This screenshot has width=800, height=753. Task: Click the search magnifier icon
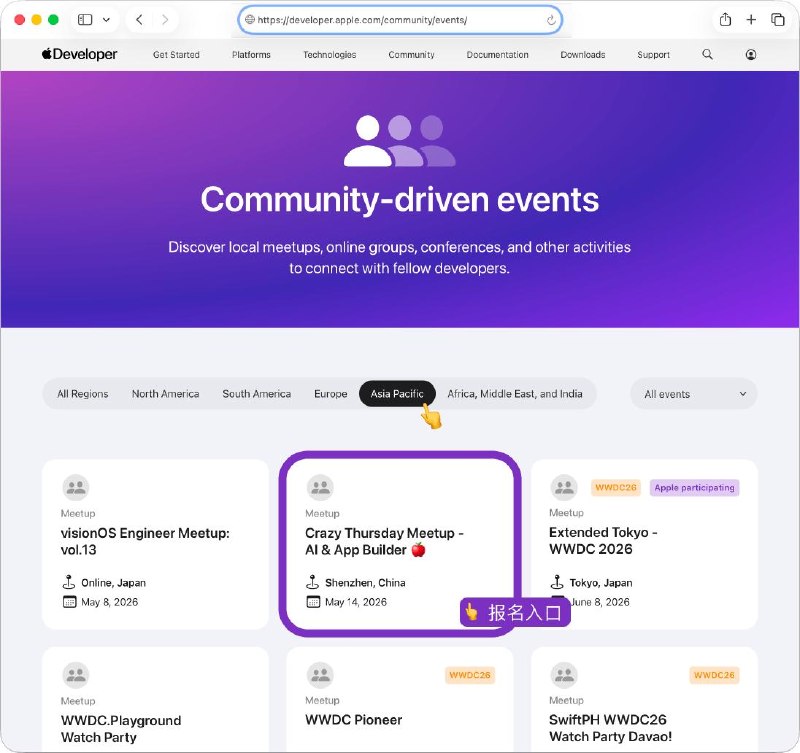click(707, 54)
